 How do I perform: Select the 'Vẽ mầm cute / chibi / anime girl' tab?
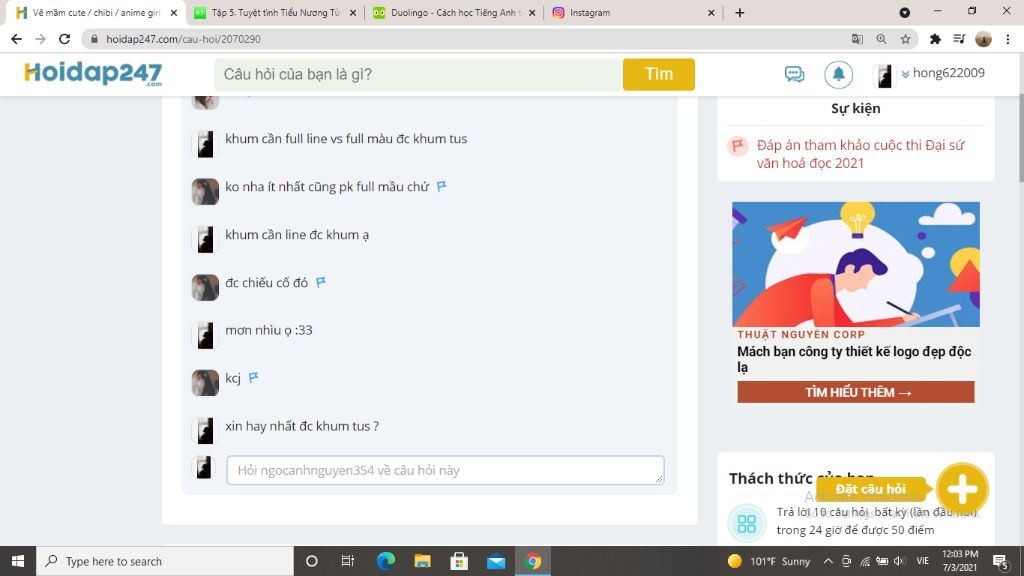pos(95,12)
